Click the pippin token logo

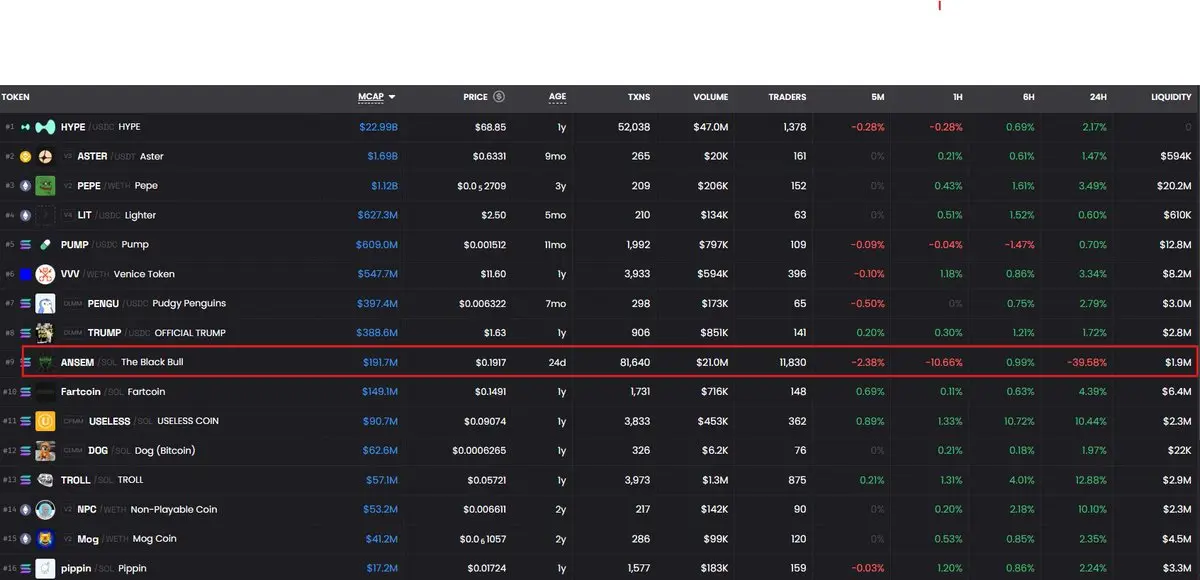pos(45,568)
